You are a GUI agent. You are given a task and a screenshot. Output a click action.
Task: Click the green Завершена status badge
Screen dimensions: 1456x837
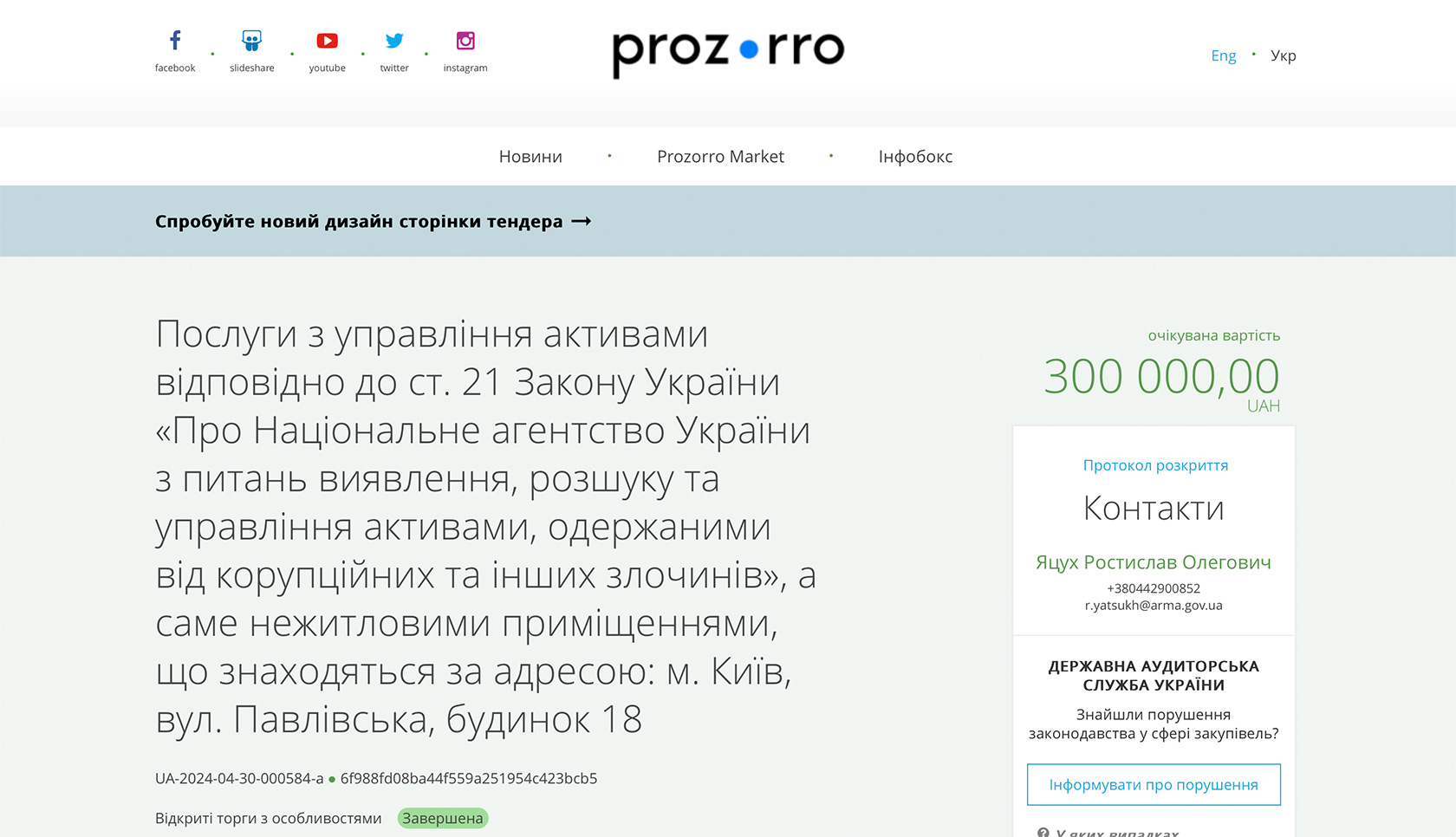(x=443, y=818)
